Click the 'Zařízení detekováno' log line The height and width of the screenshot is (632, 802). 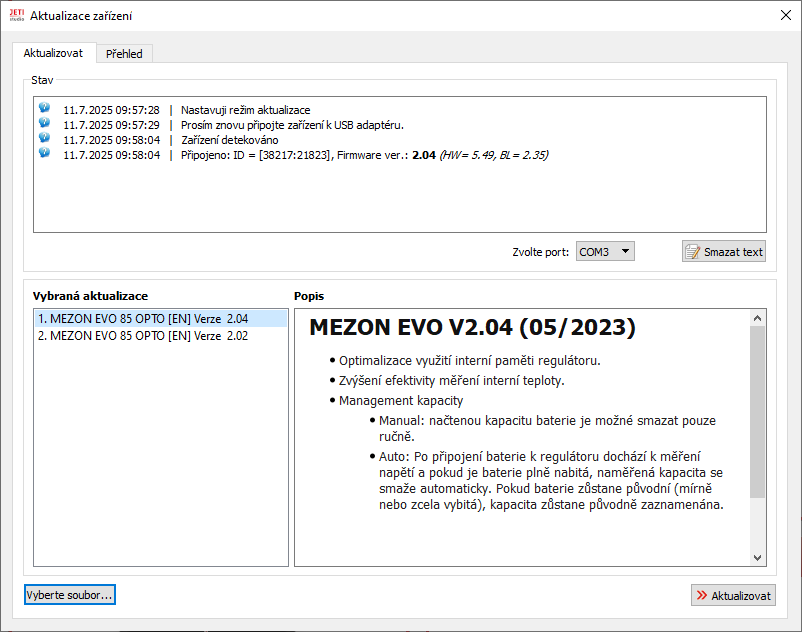click(230, 140)
